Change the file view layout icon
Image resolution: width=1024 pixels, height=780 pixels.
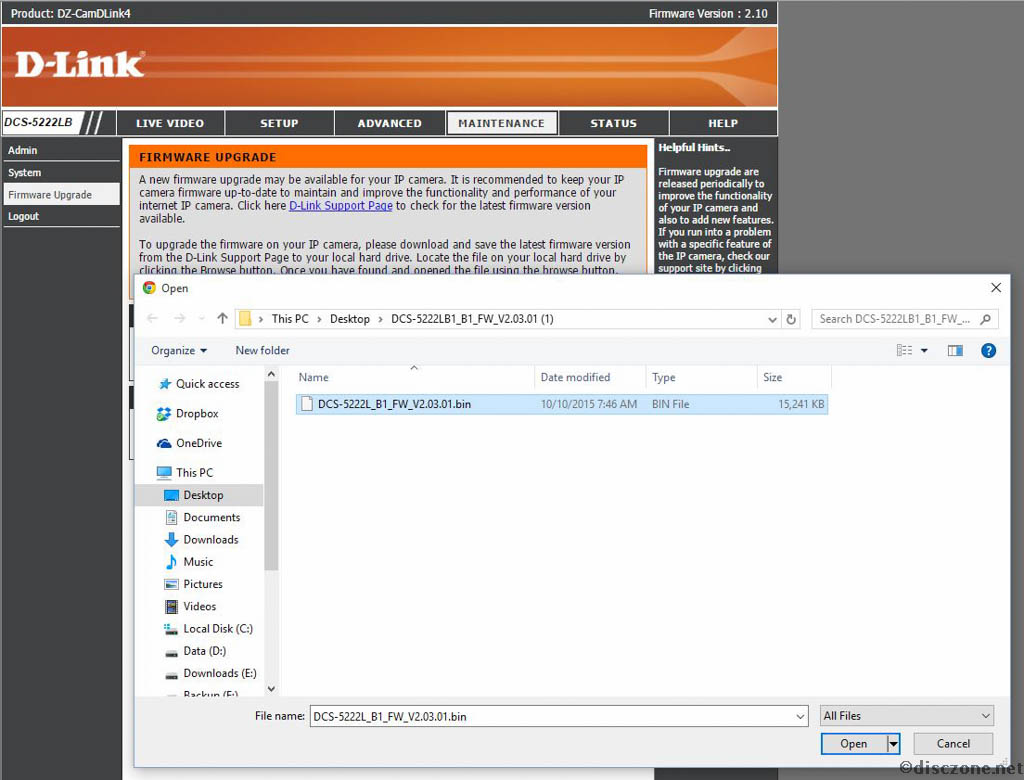904,351
